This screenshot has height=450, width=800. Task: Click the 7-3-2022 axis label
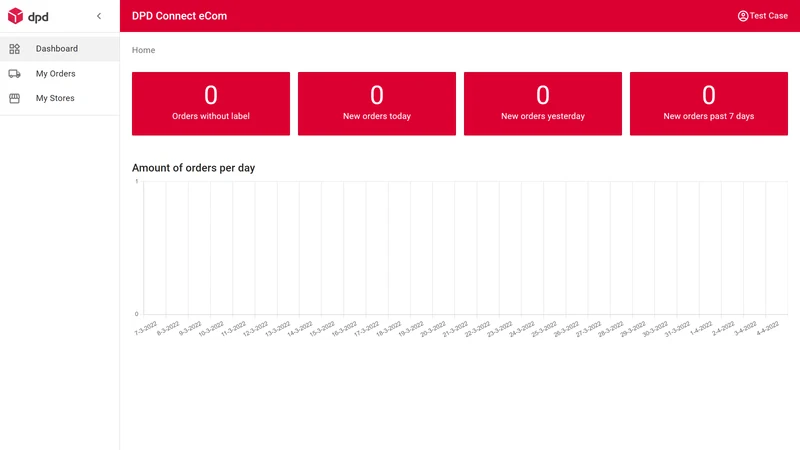point(145,328)
